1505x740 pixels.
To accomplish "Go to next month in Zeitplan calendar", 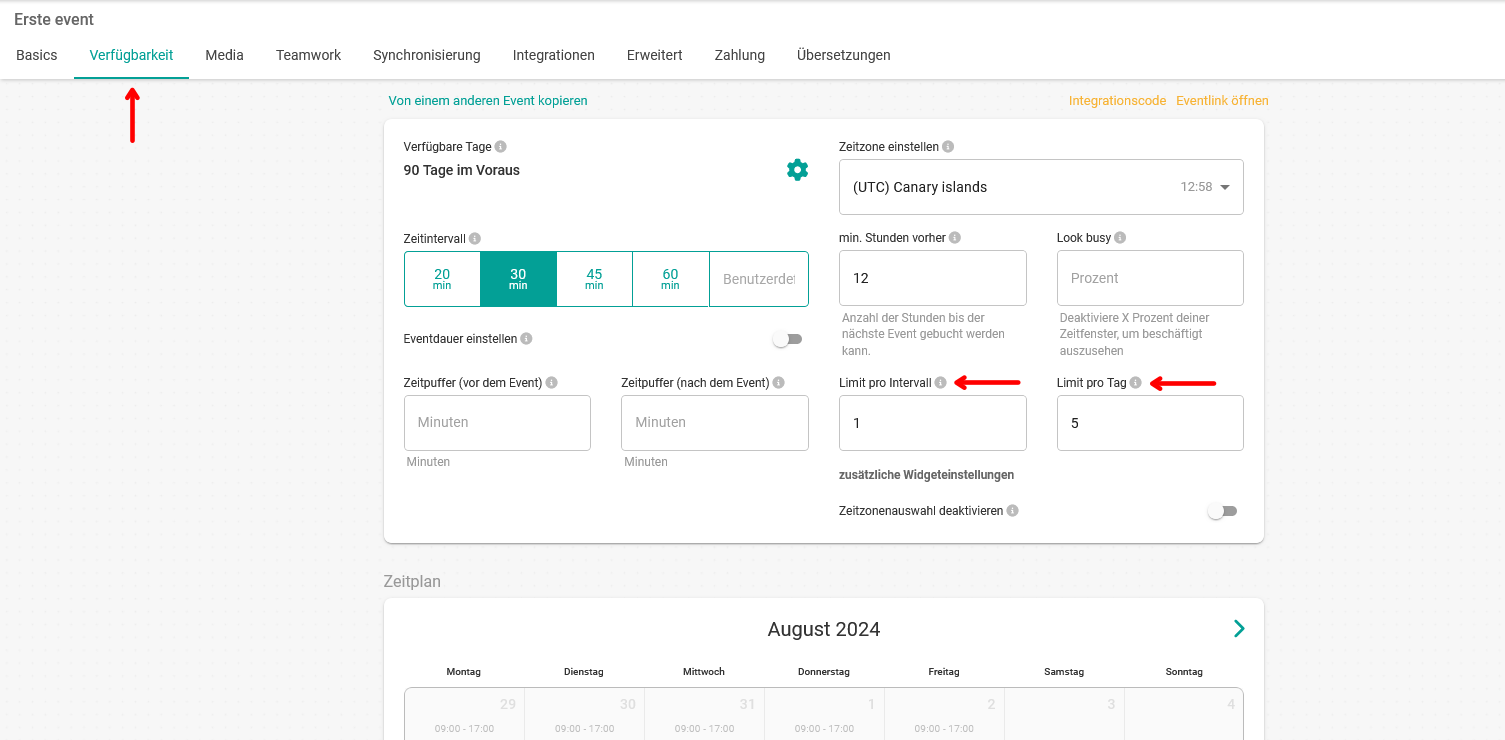I will click(x=1239, y=628).
